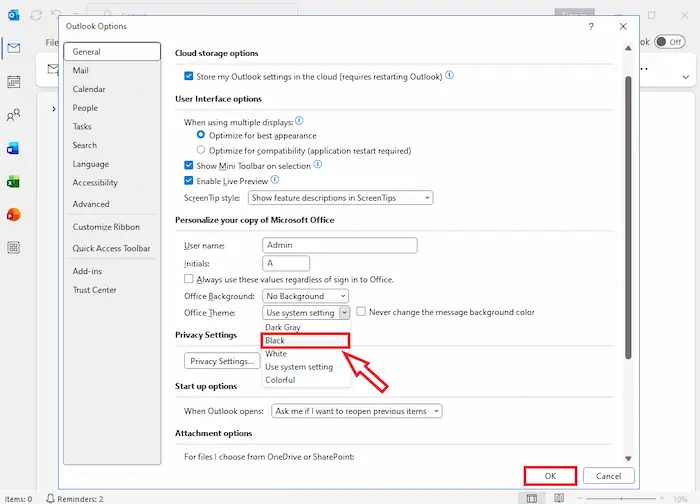This screenshot has width=700, height=504.
Task: Collapse the Office Theme dropdown arrow
Action: tap(344, 312)
